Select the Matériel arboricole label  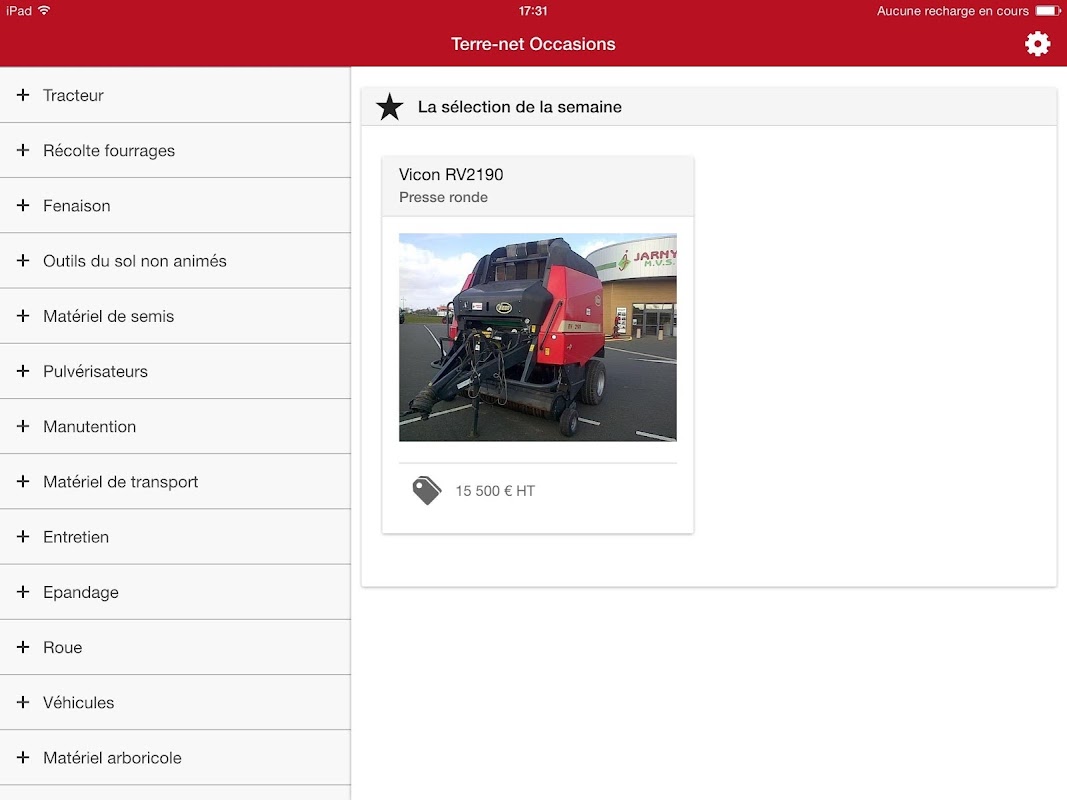click(112, 758)
